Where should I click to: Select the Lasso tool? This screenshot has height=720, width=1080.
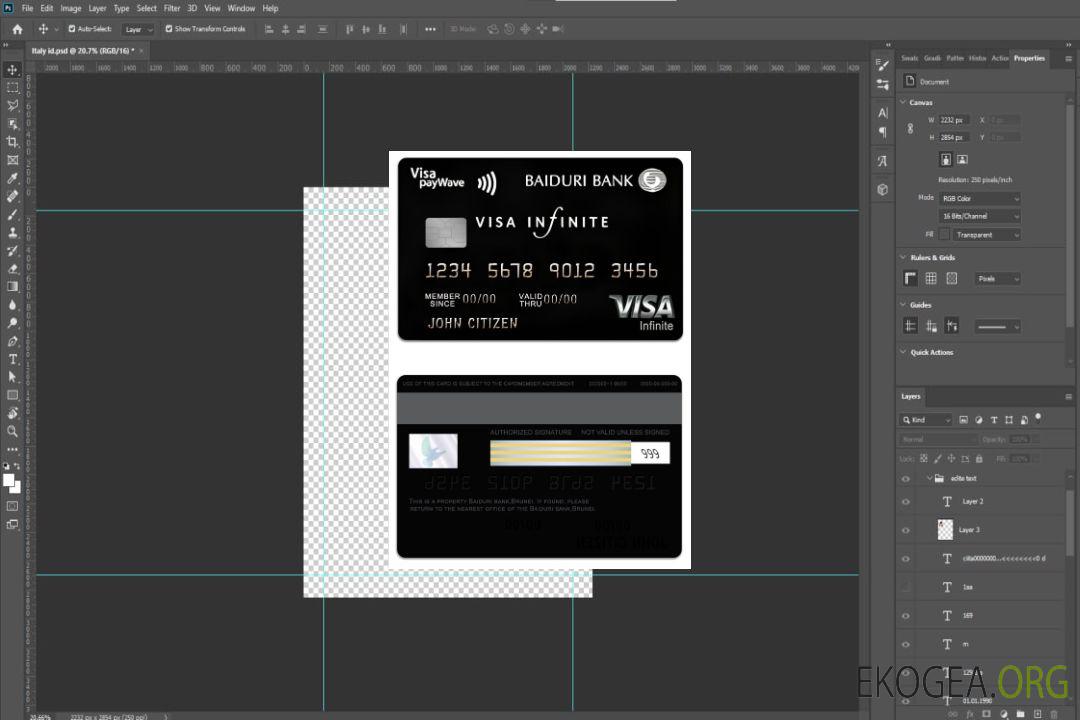click(12, 105)
